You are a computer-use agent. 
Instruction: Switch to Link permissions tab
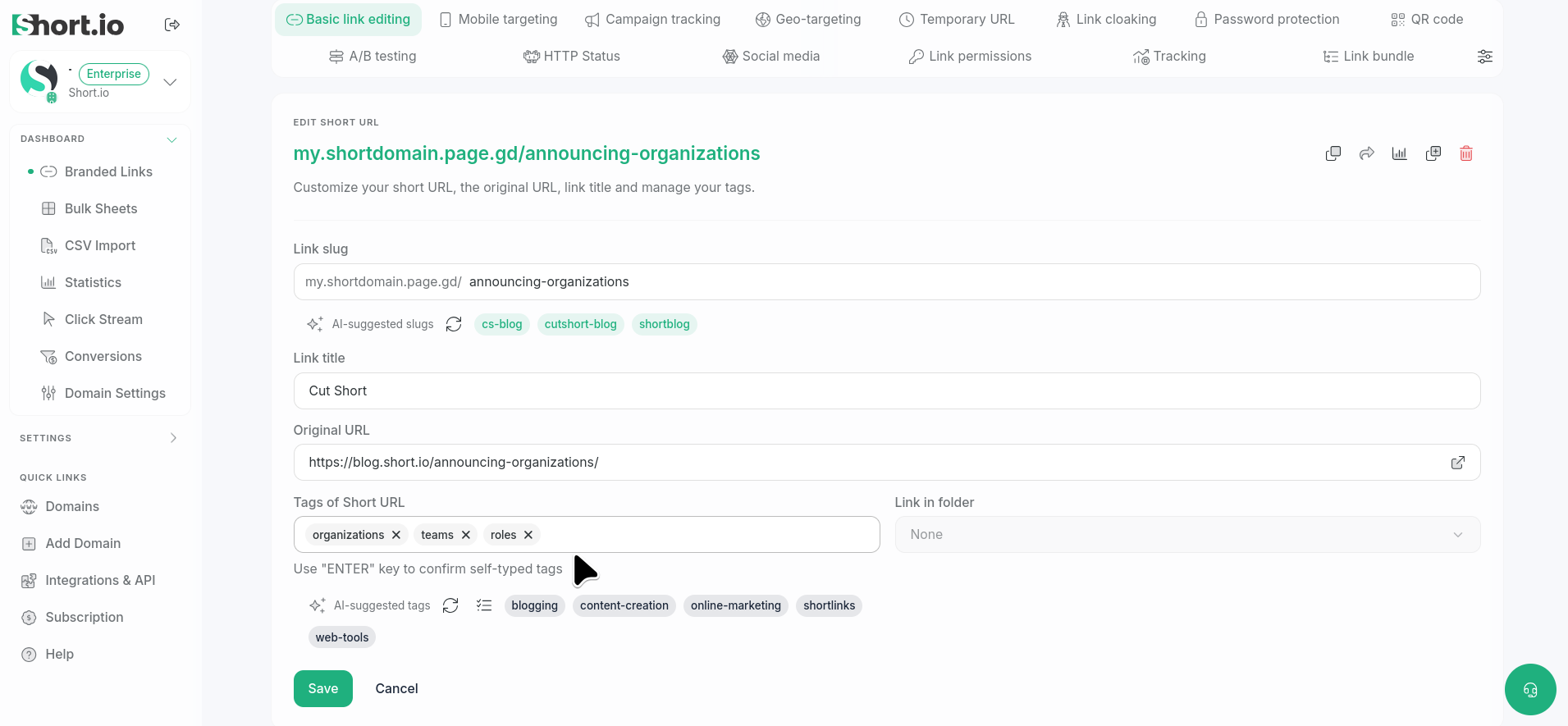pos(970,57)
